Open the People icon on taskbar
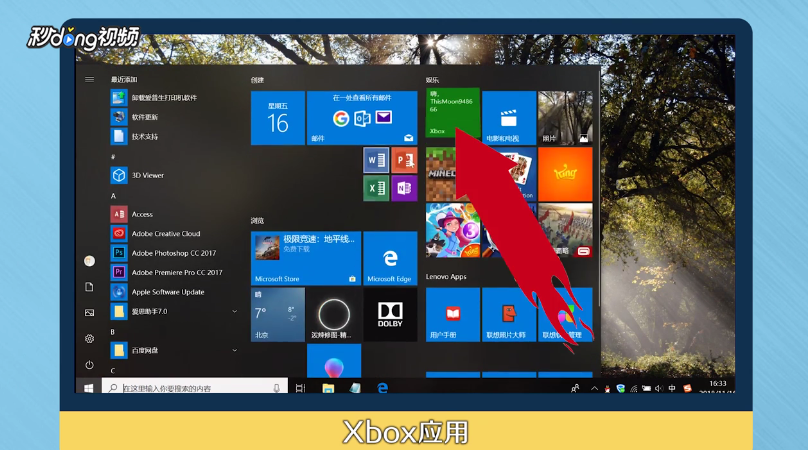Screen dimensions: 808x450 pyautogui.click(x=575, y=388)
